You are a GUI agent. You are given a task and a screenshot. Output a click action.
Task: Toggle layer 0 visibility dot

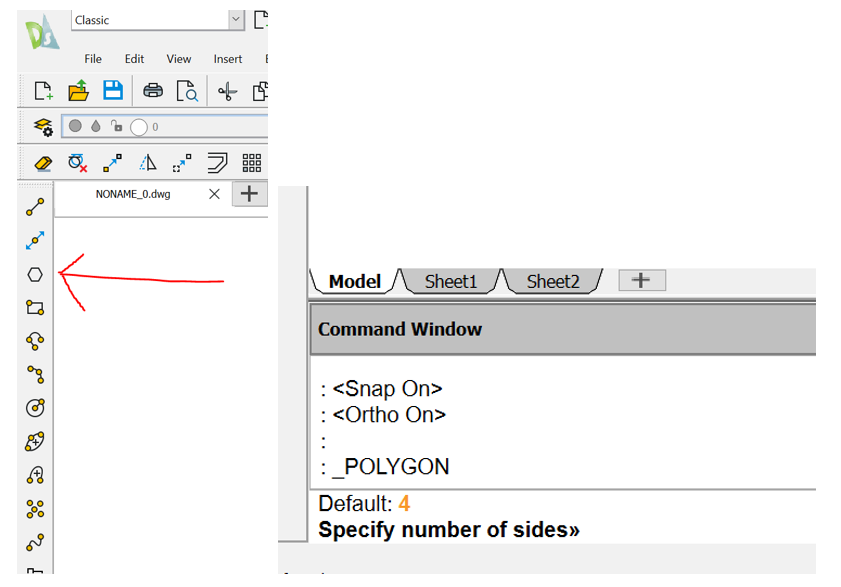click(x=75, y=126)
